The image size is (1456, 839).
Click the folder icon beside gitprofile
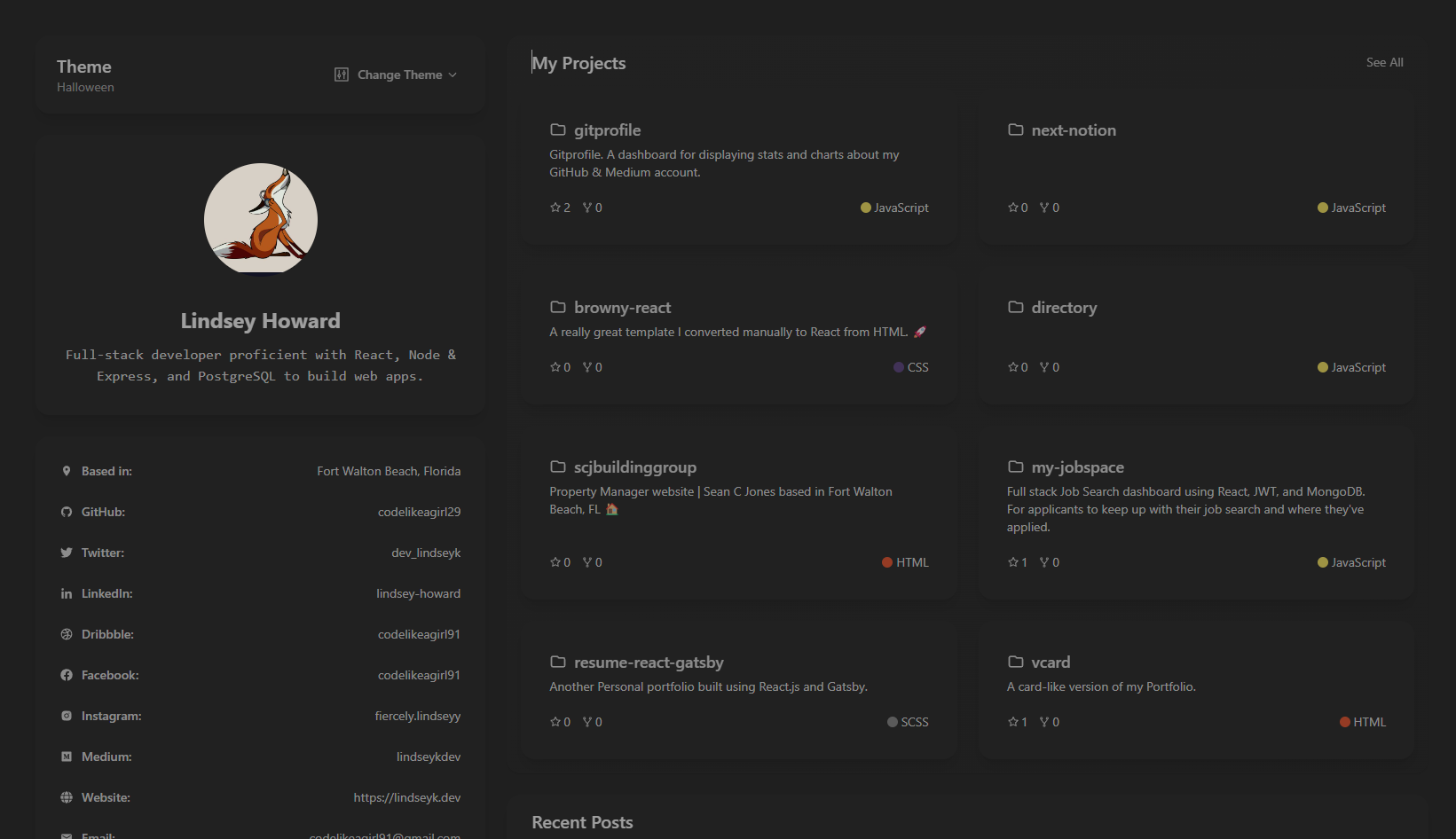pyautogui.click(x=558, y=129)
